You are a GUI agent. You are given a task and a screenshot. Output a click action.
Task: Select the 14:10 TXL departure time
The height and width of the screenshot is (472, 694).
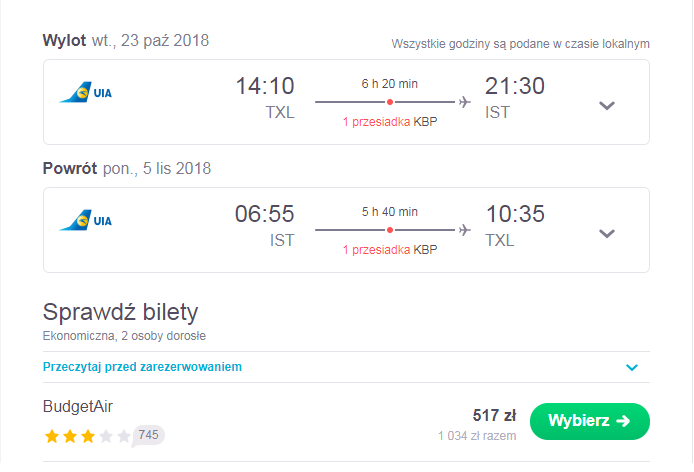[265, 97]
